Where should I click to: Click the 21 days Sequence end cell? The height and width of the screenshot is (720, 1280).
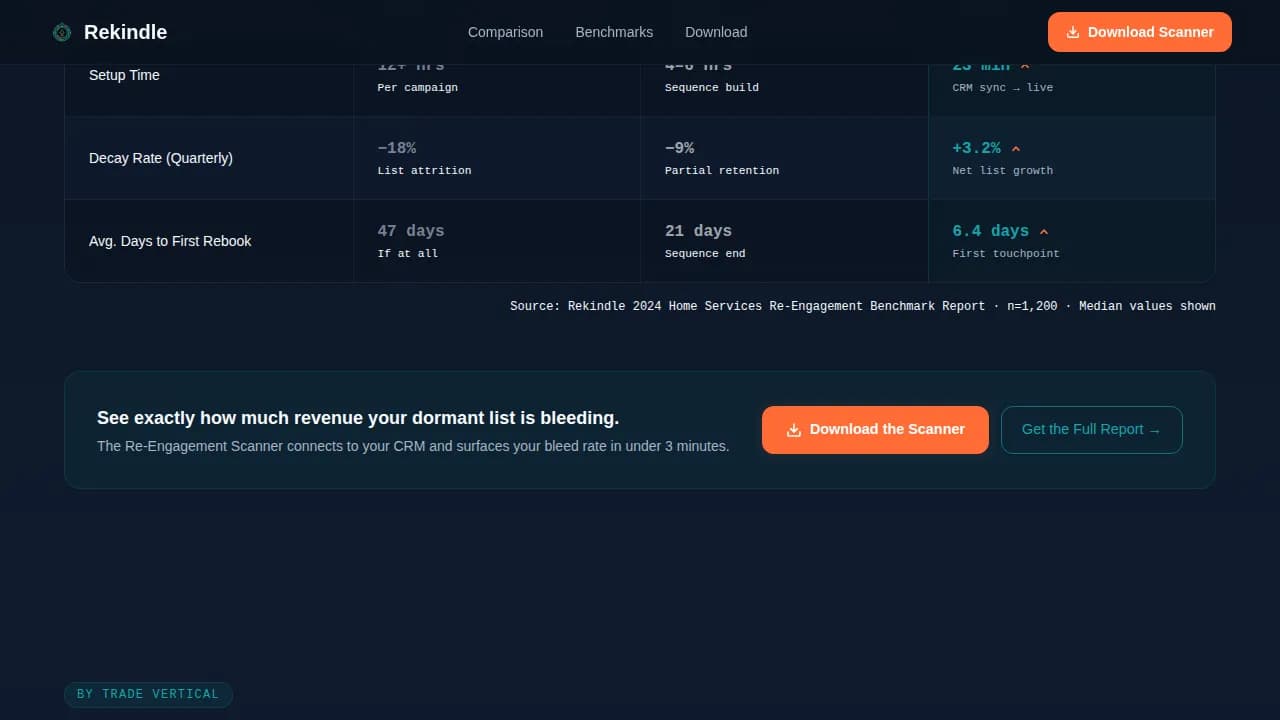pos(784,241)
